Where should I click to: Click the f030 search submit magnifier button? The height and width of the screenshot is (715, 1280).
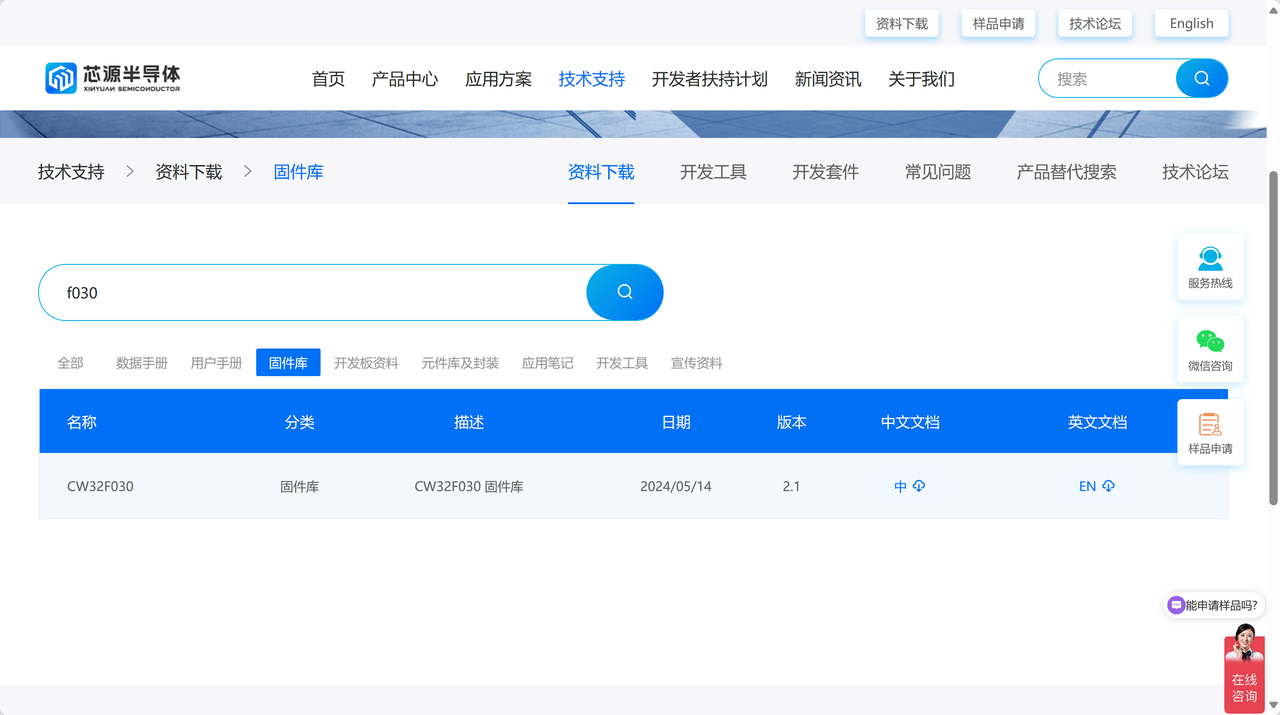625,292
